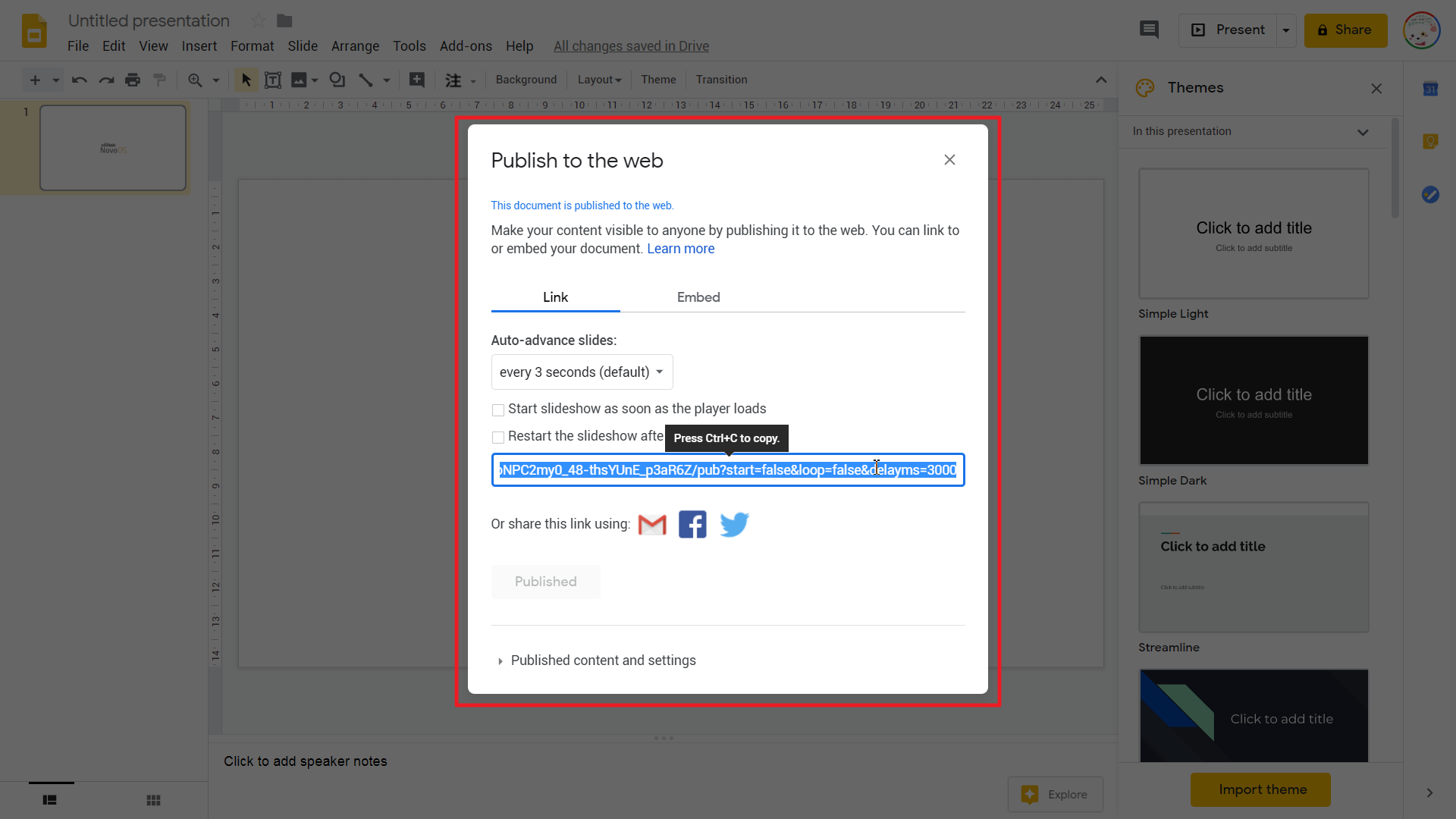The height and width of the screenshot is (819, 1456).
Task: Share link via Twitter icon
Action: tap(734, 525)
